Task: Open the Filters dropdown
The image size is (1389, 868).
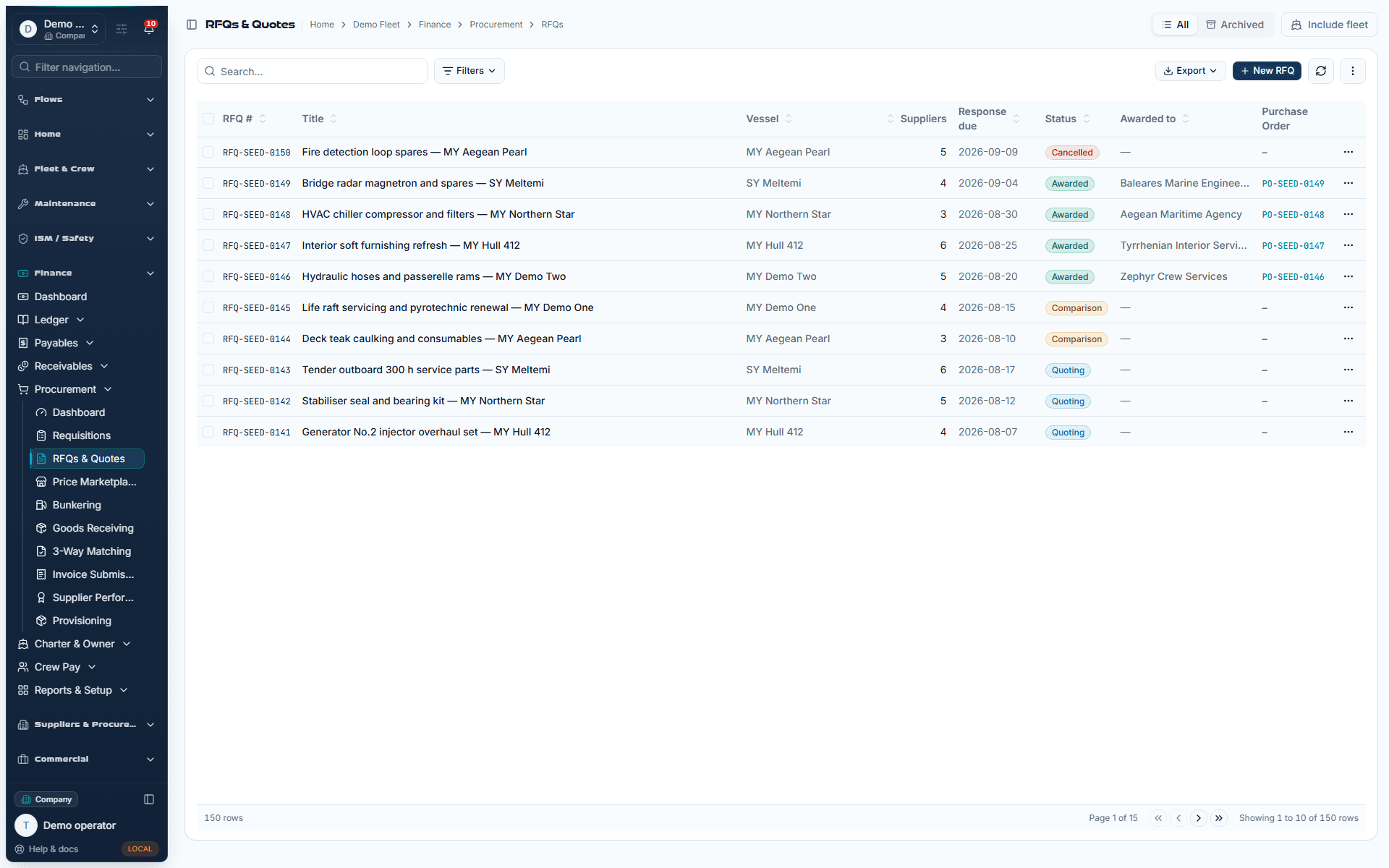Action: [x=469, y=71]
